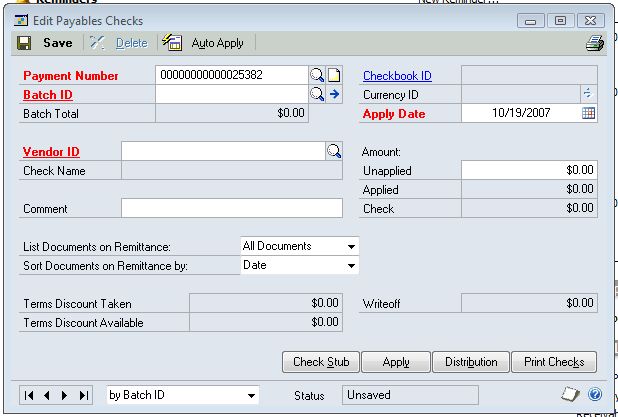Click the Save toolbar button
The width and height of the screenshot is (618, 417).
pyautogui.click(x=45, y=43)
